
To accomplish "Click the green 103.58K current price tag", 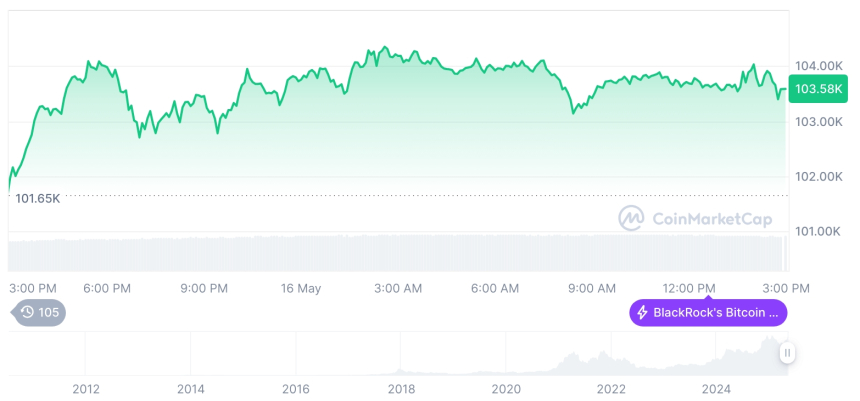I will click(816, 90).
